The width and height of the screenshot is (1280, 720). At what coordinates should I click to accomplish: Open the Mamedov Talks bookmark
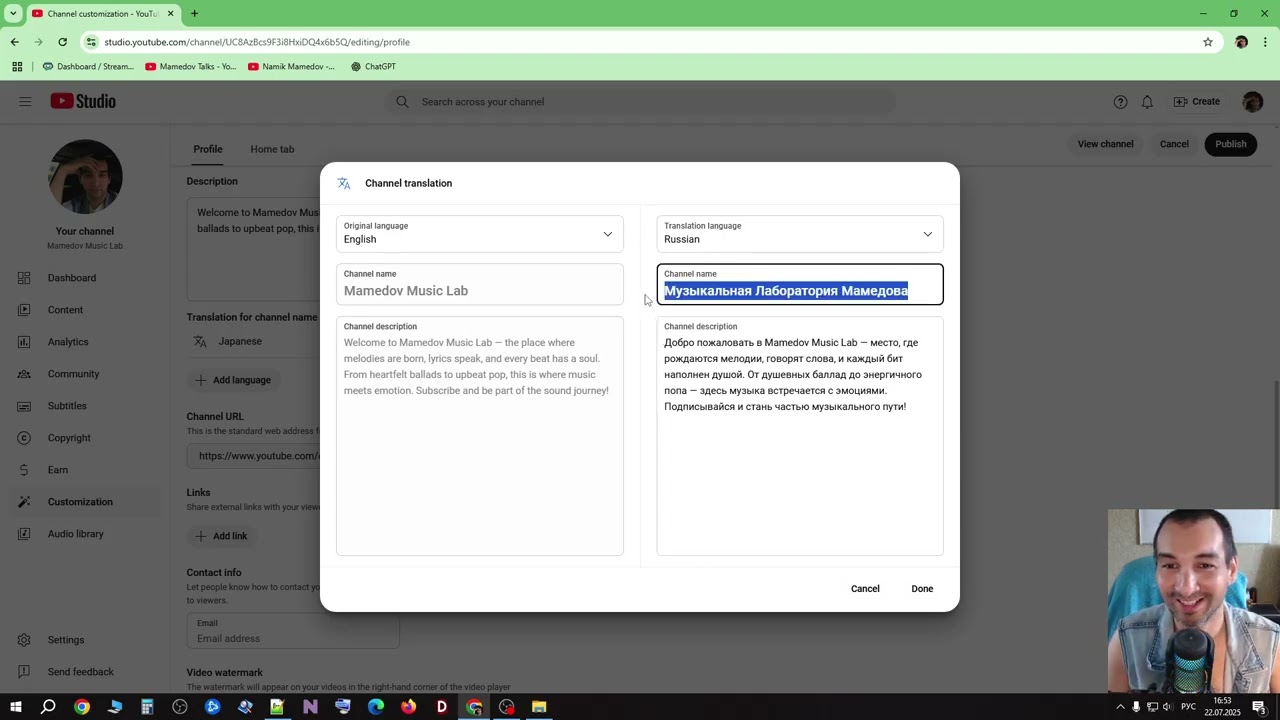click(191, 67)
